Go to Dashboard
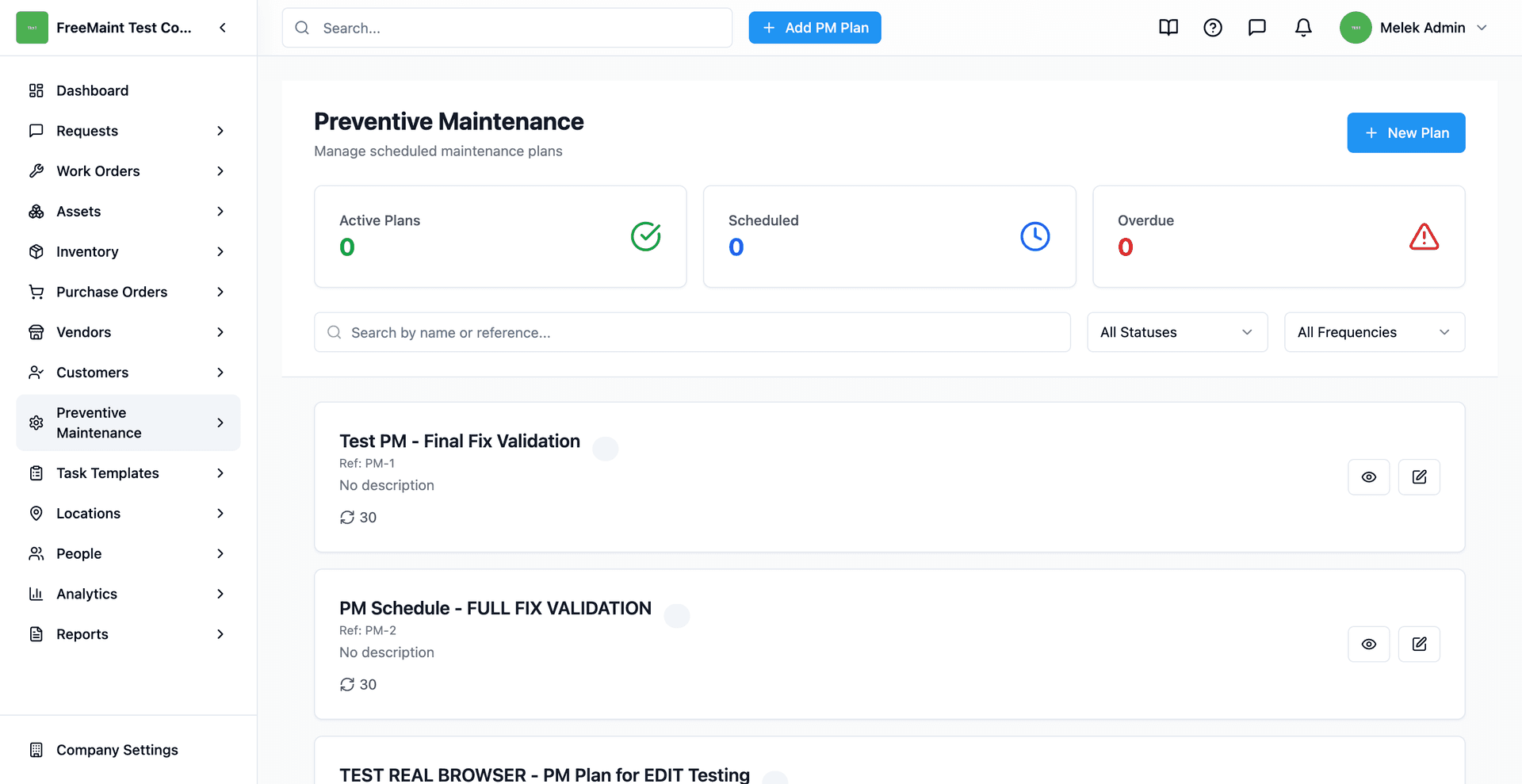 tap(128, 90)
